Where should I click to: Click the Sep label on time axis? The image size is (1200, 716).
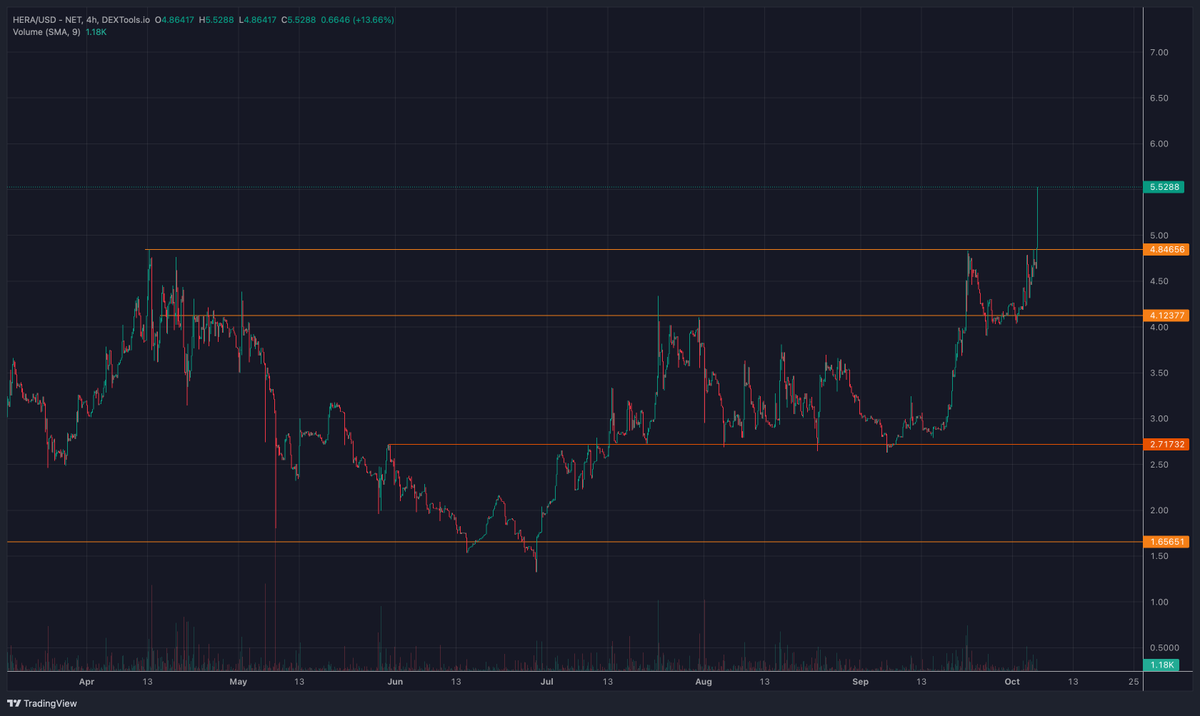coord(860,681)
